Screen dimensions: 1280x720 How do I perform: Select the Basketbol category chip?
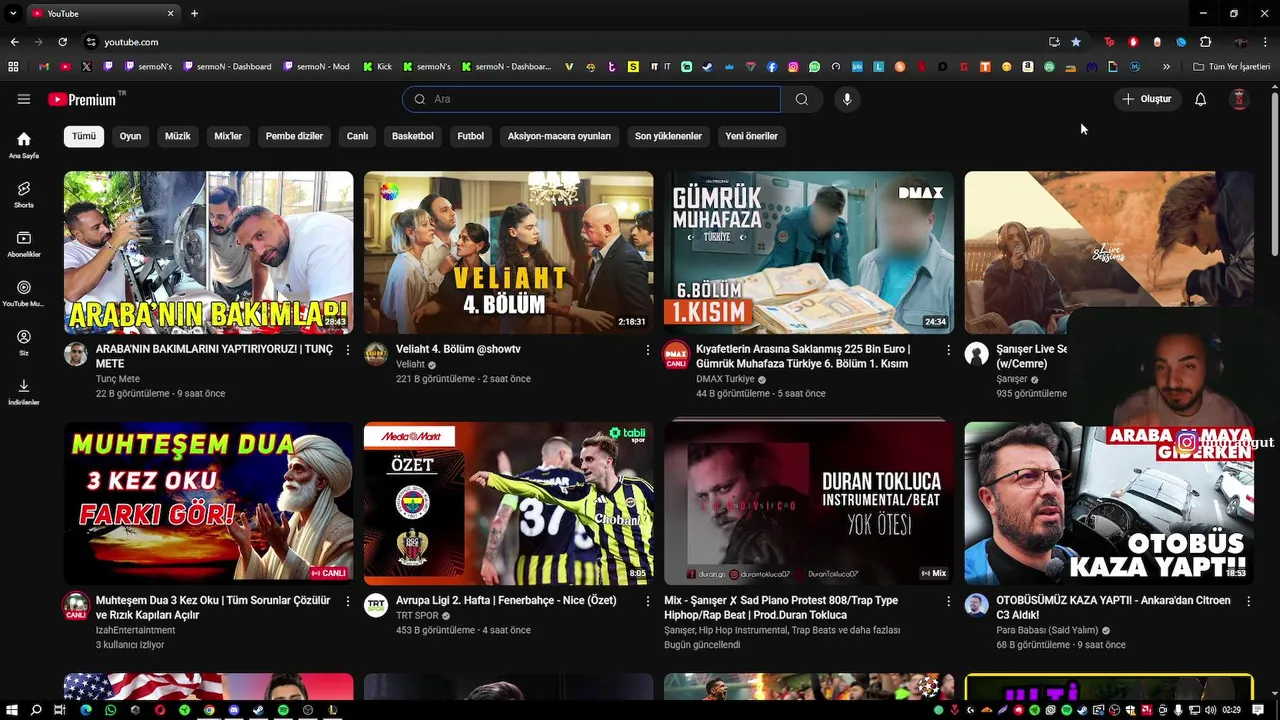click(413, 136)
